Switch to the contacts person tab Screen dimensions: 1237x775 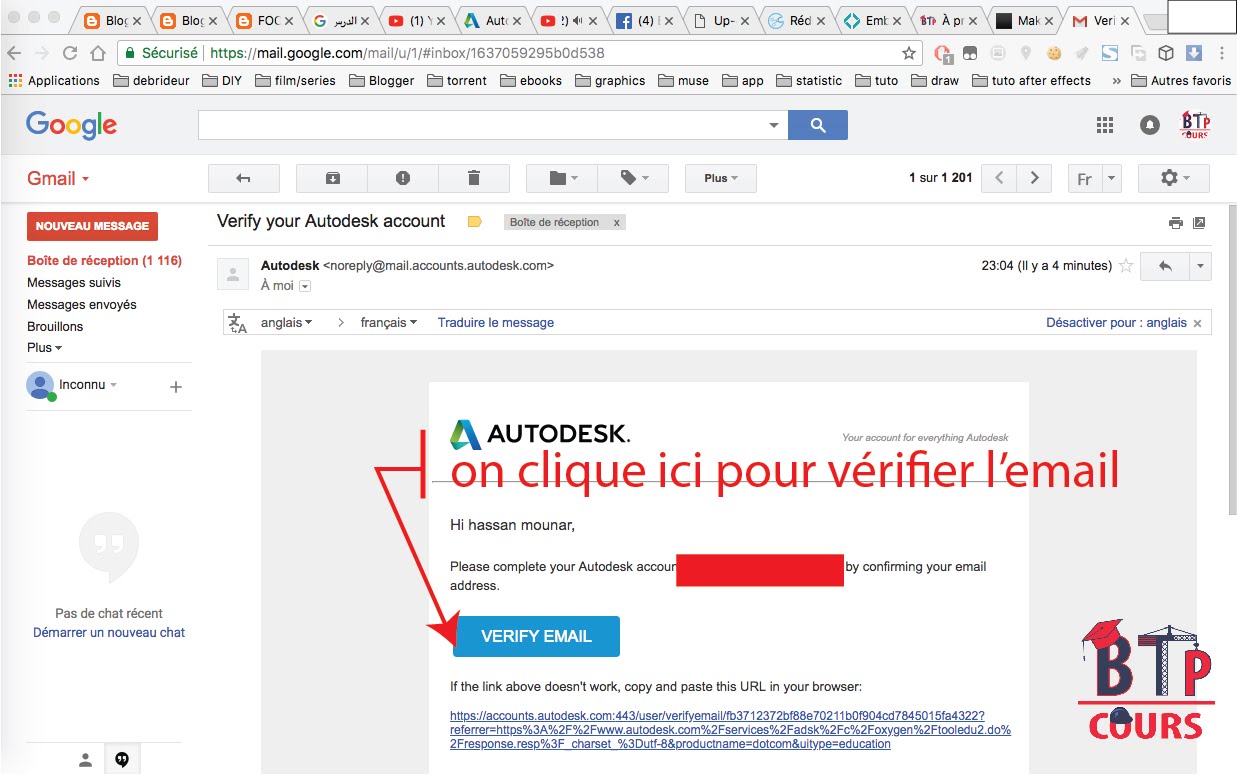pos(85,760)
